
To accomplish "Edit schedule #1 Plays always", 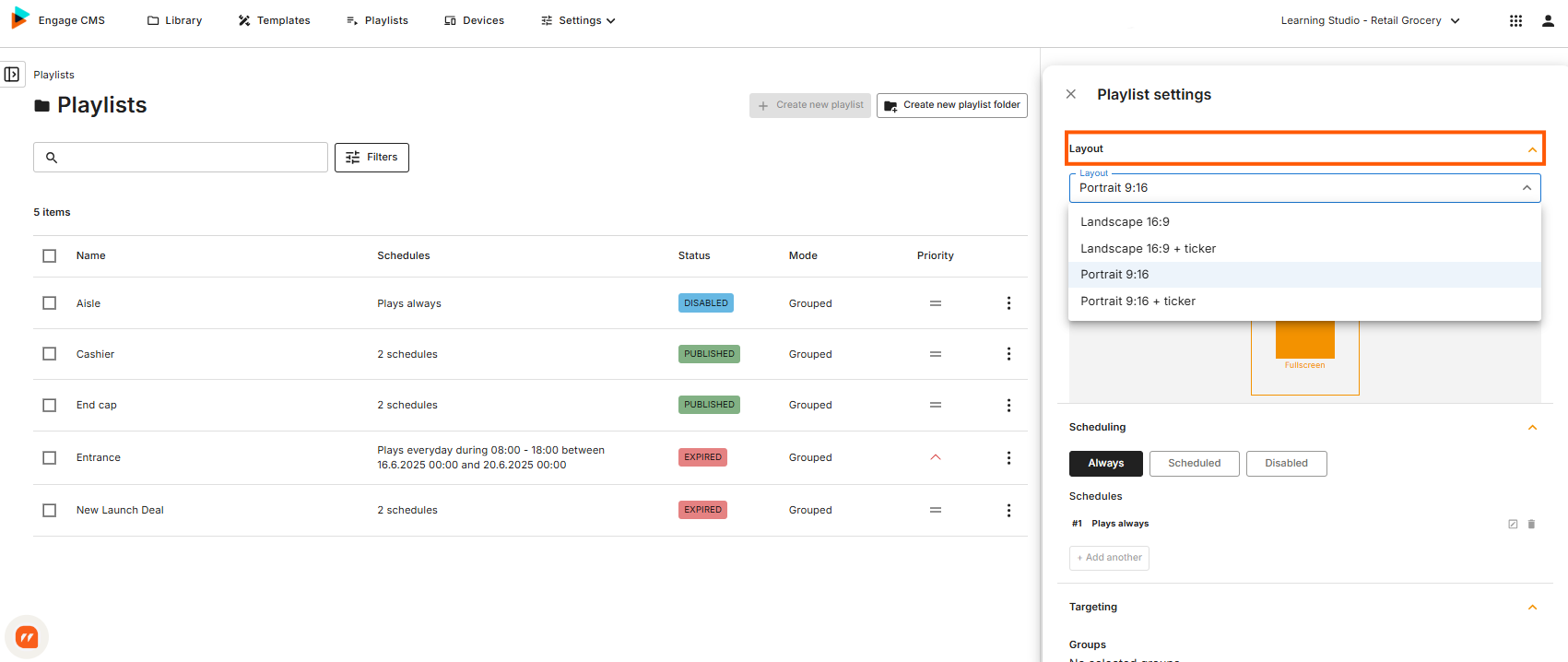I will 1513,524.
